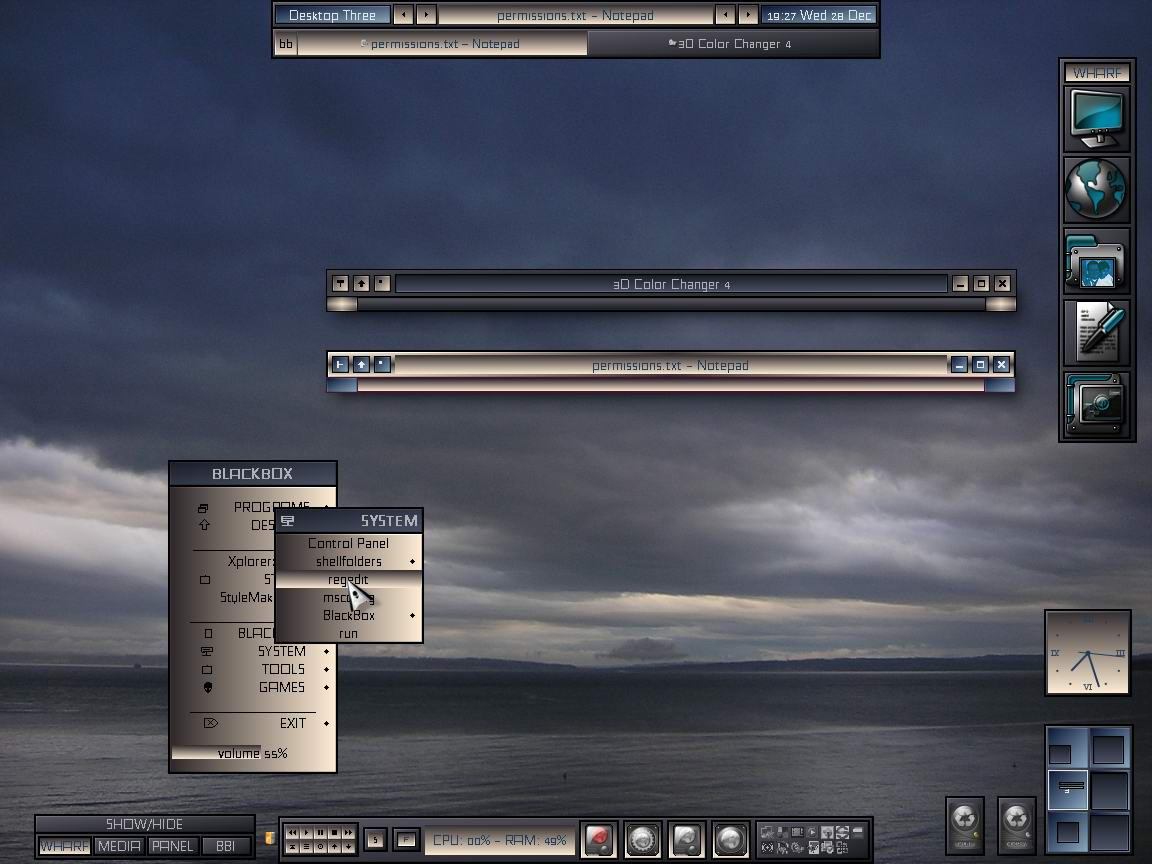Click the F button in bottom panel
Viewport: 1152px width, 864px height.
tap(406, 840)
